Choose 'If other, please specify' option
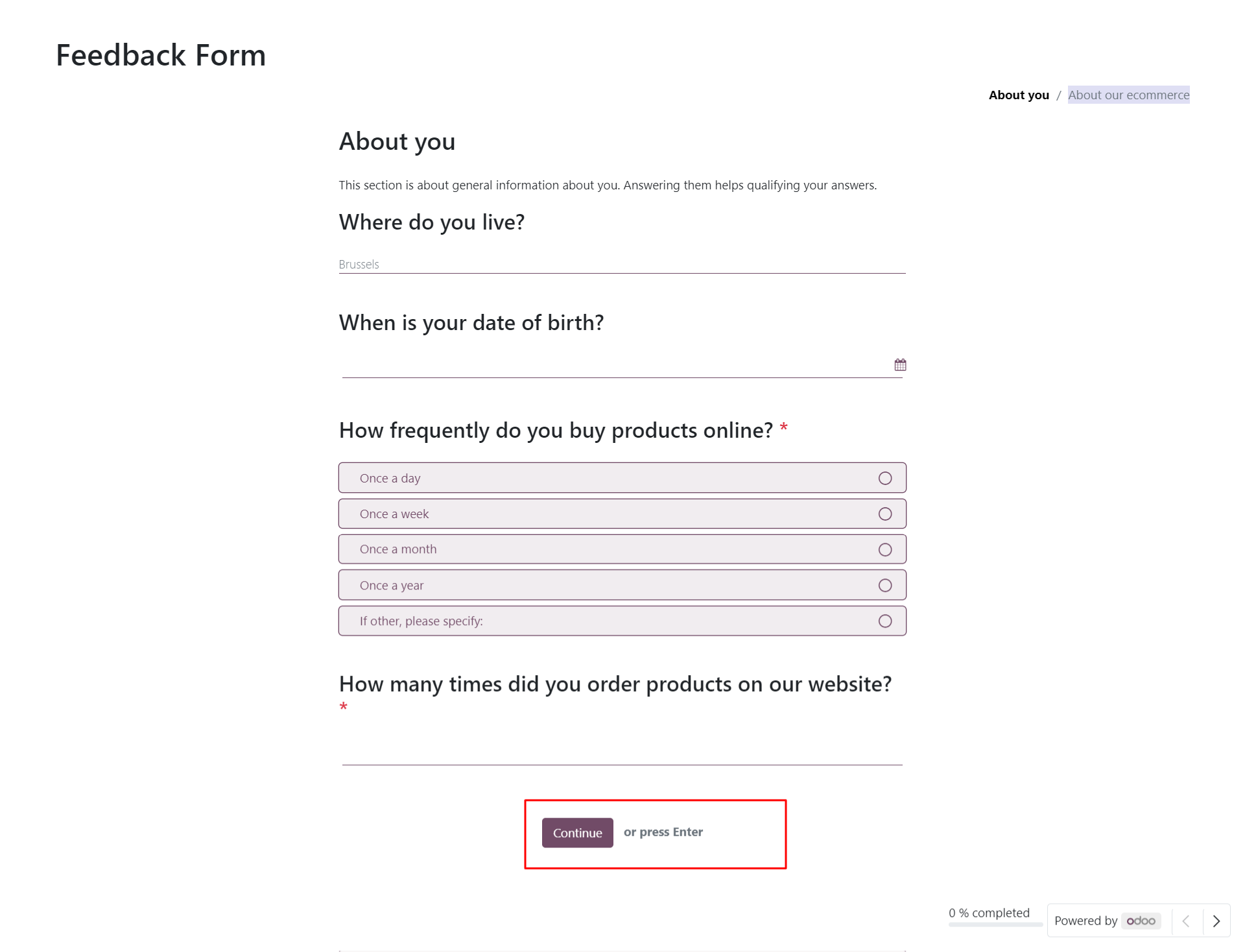This screenshot has width=1245, height=952. (622, 621)
